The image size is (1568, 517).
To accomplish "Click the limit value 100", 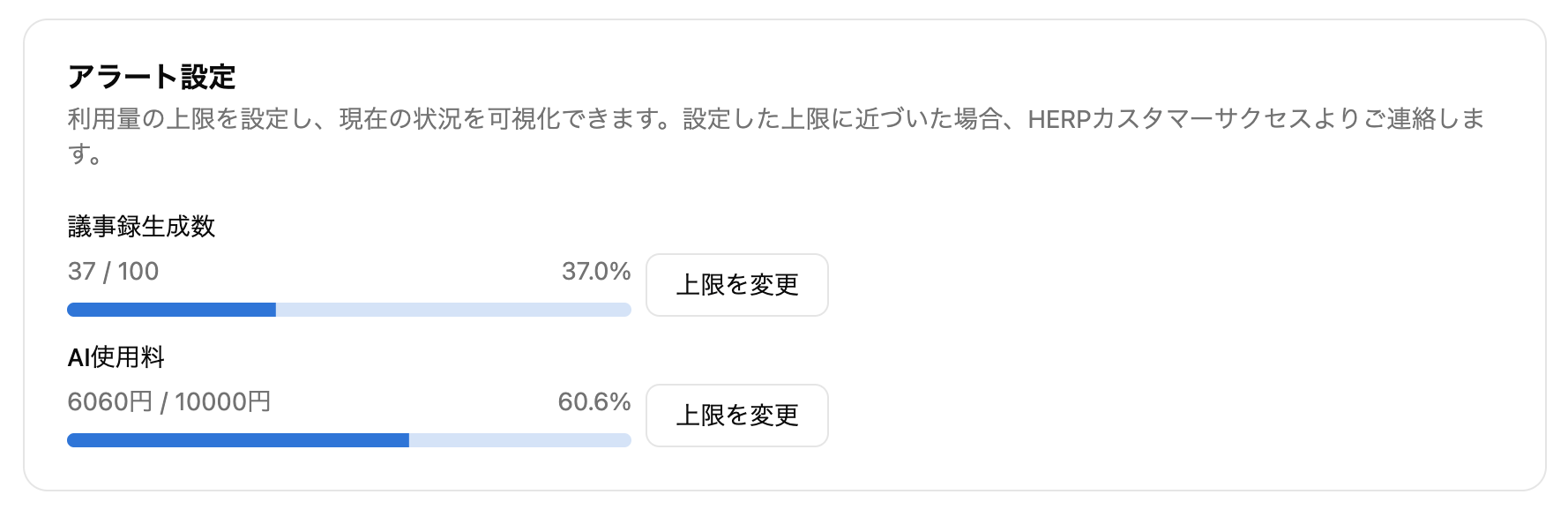I will tap(138, 271).
